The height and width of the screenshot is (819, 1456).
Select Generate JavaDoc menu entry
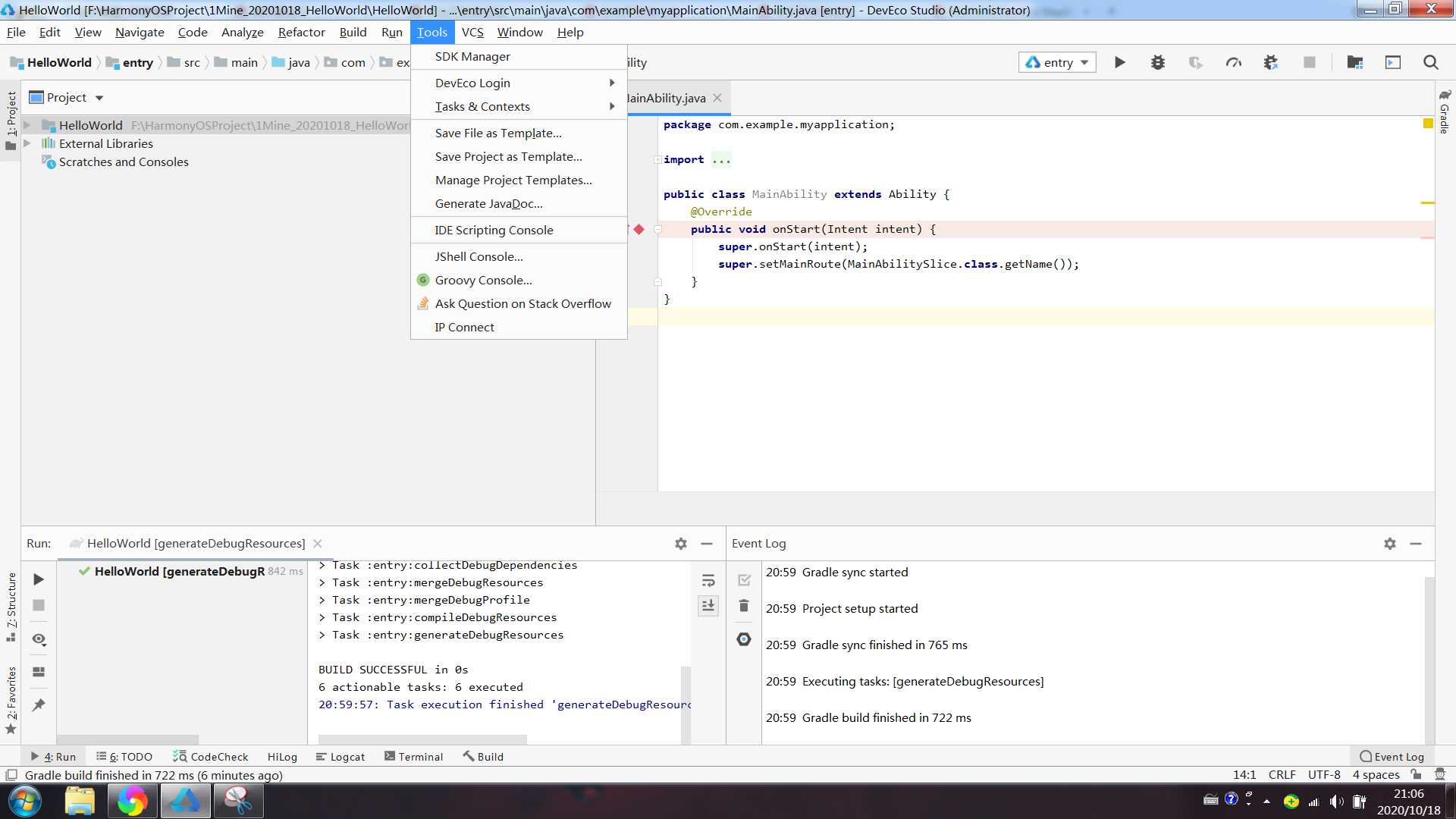point(519,203)
